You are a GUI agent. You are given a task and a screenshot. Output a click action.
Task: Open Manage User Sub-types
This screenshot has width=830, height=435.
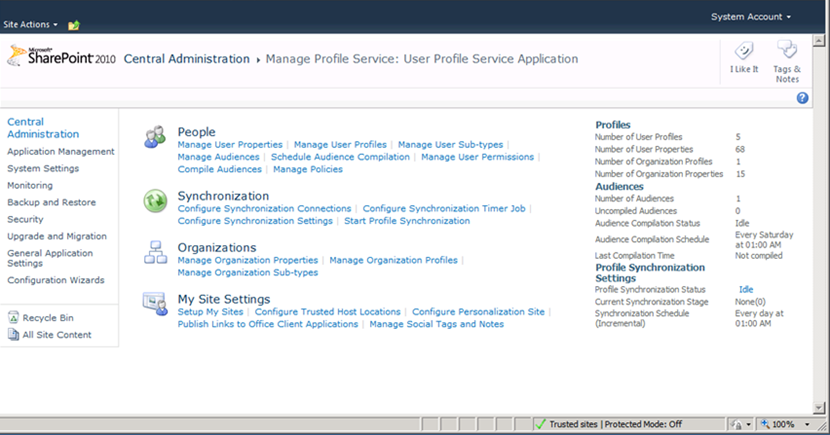click(x=450, y=144)
